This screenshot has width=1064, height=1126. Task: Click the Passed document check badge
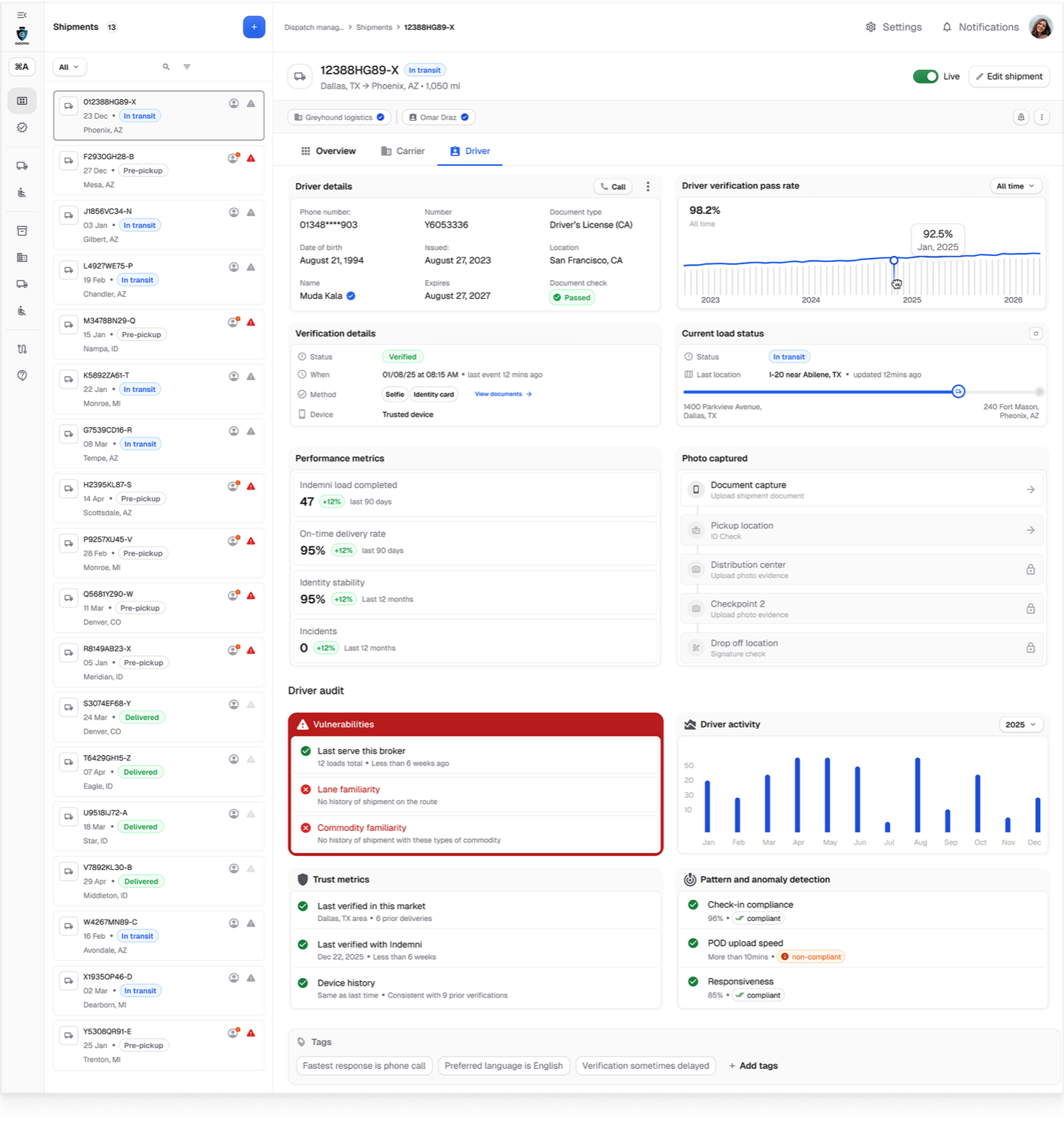[572, 298]
